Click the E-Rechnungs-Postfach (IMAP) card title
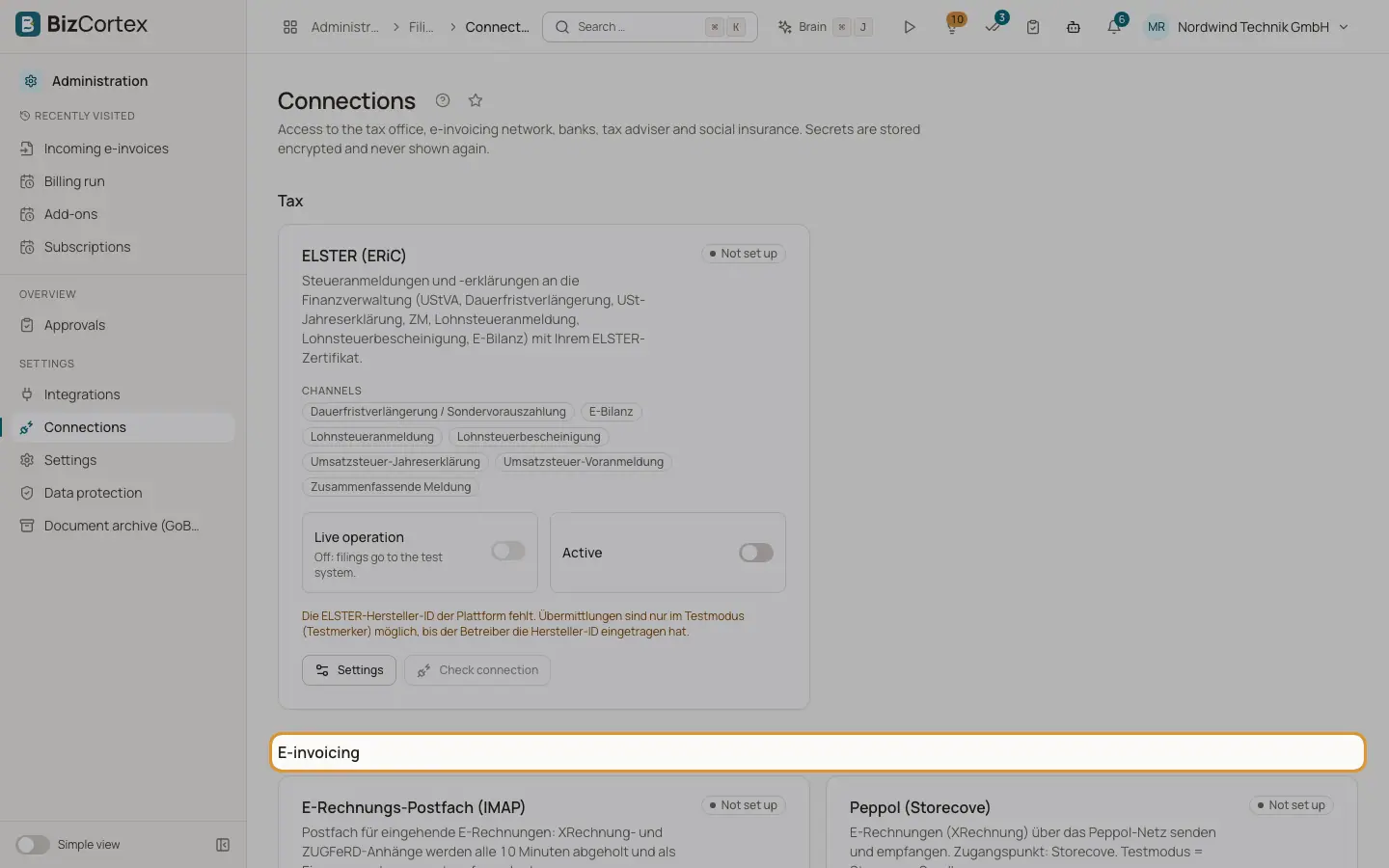 pyautogui.click(x=414, y=807)
